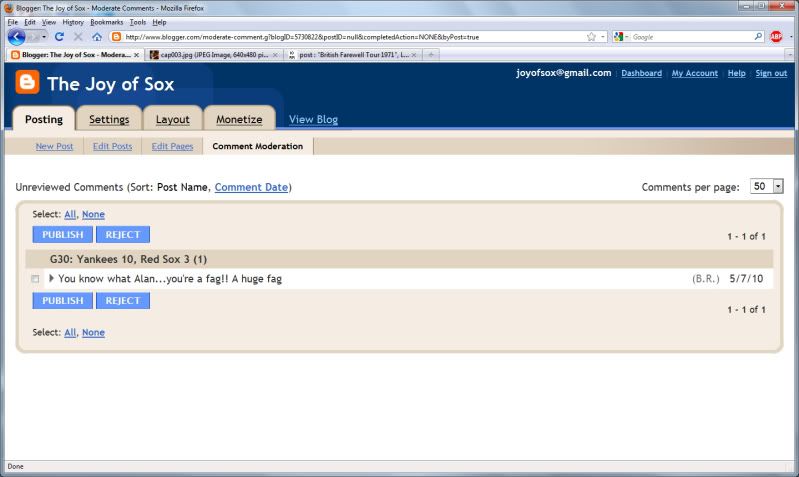Click the Firefox back arrow button

click(16, 37)
